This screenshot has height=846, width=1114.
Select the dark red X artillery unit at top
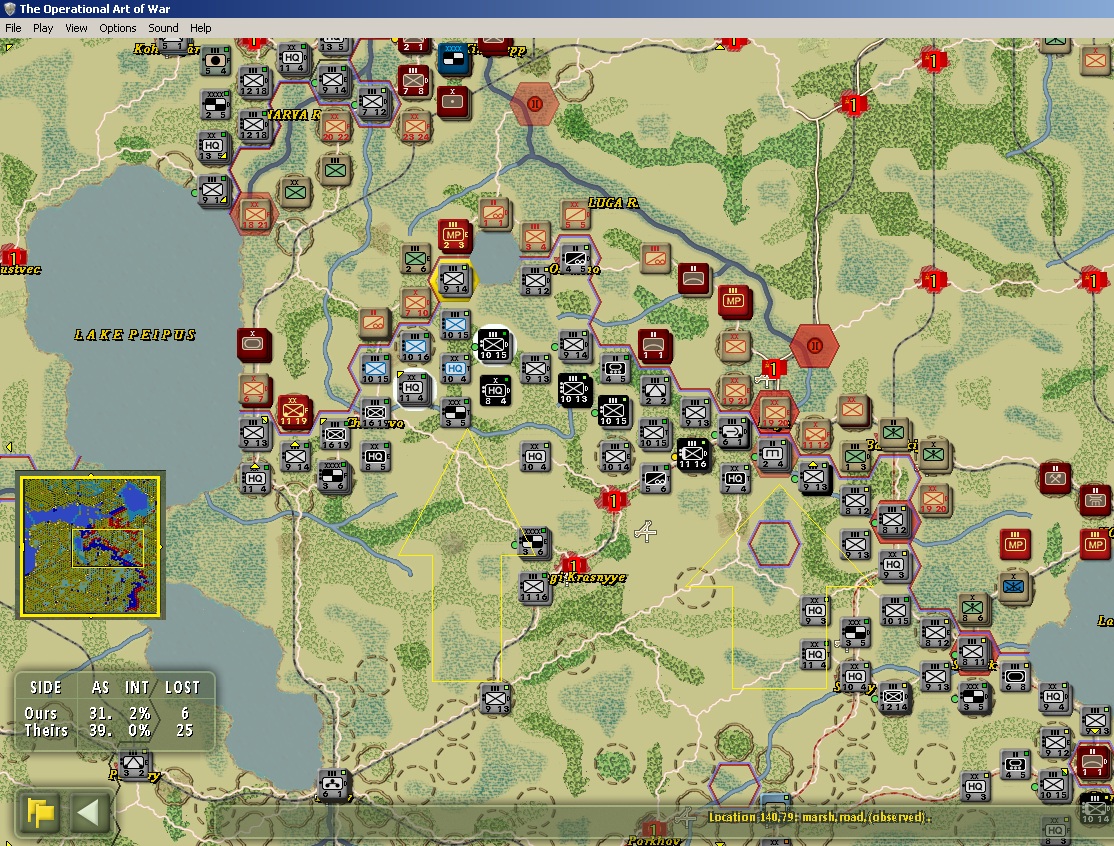click(x=452, y=102)
